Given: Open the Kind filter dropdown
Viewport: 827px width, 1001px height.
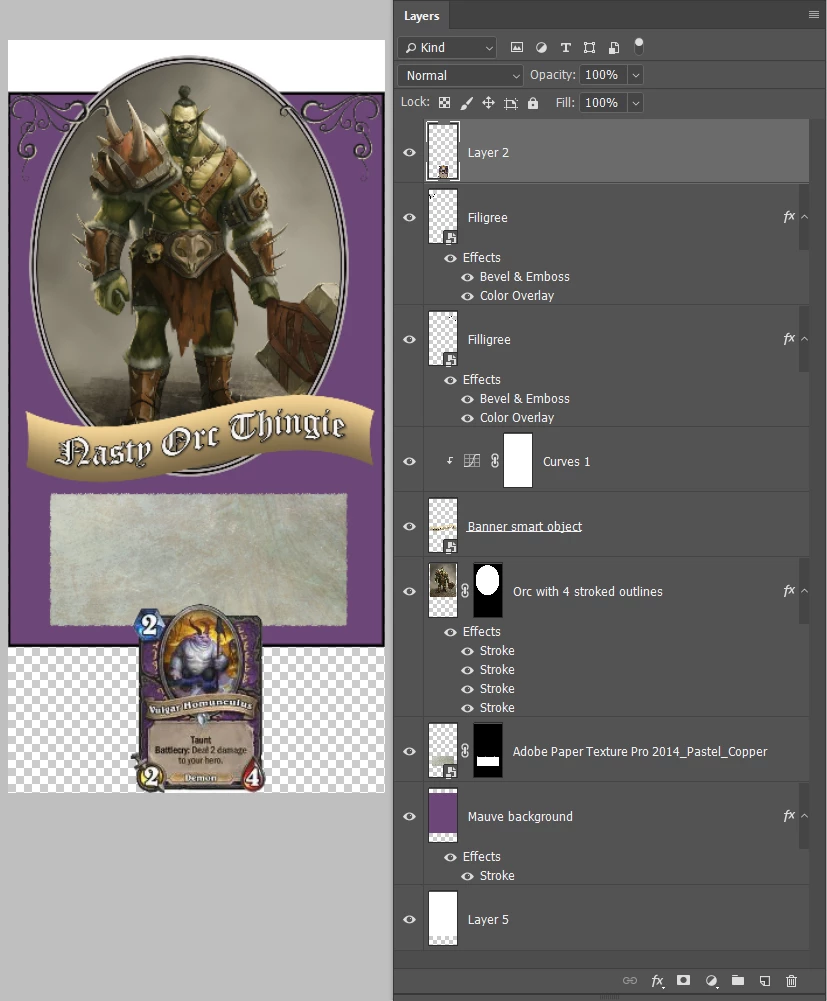Looking at the screenshot, I should point(448,47).
